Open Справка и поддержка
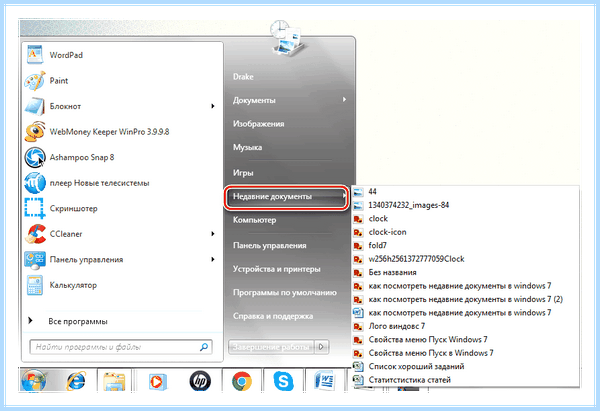600x411 pixels. pos(273,316)
